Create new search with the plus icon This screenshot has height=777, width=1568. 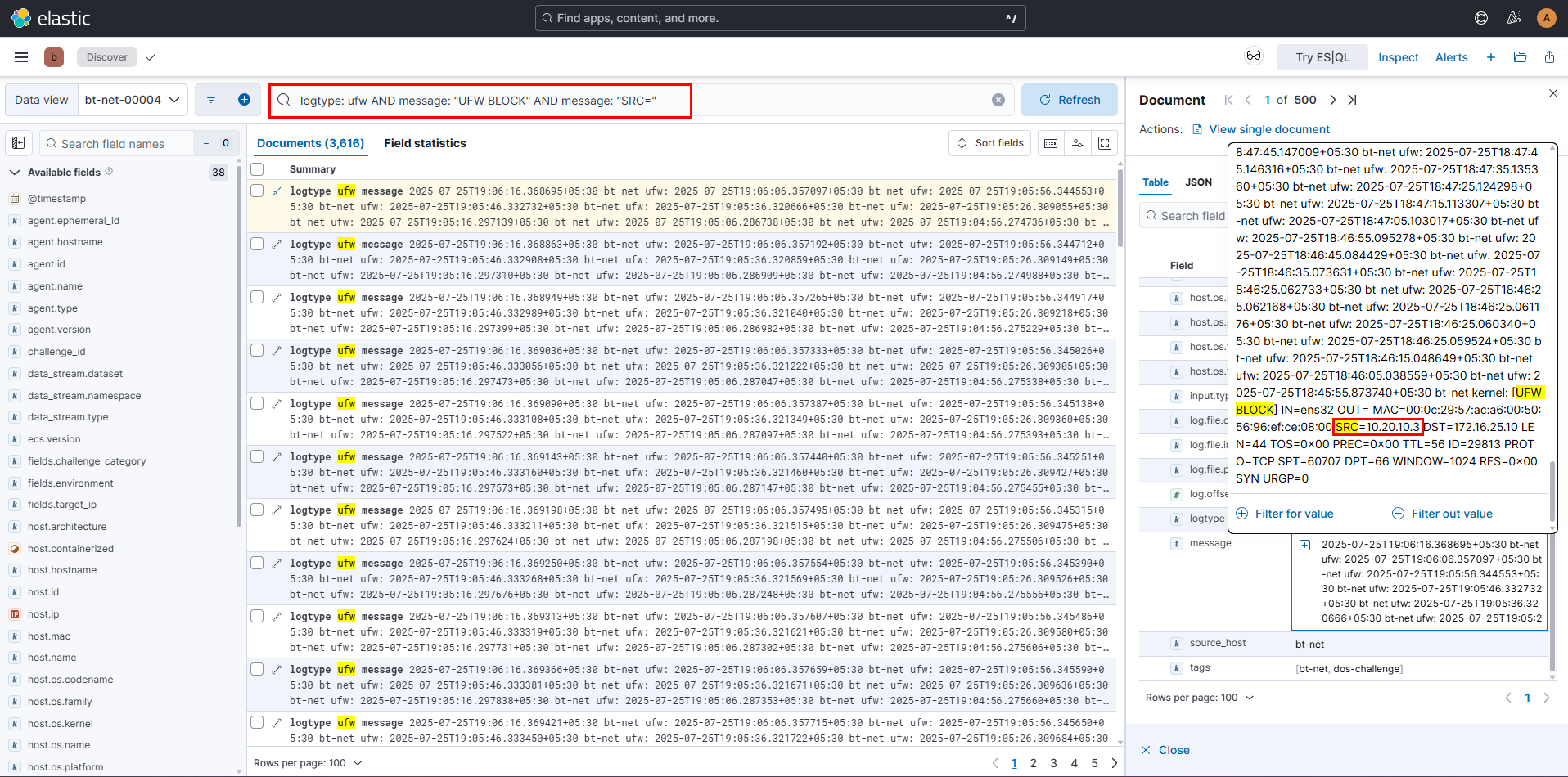[x=1491, y=57]
